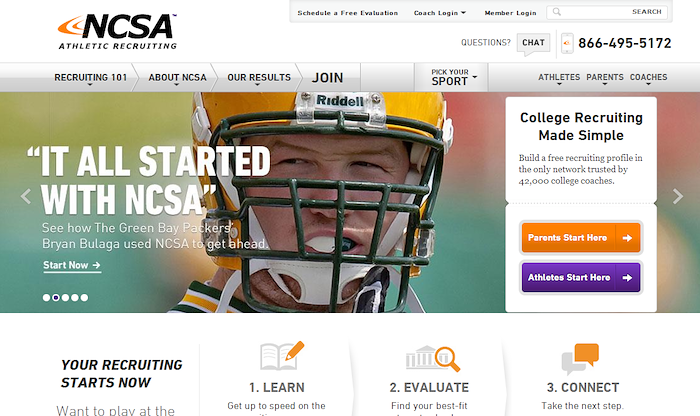Expand the Recruiting 101 menu
The width and height of the screenshot is (700, 416).
[91, 78]
